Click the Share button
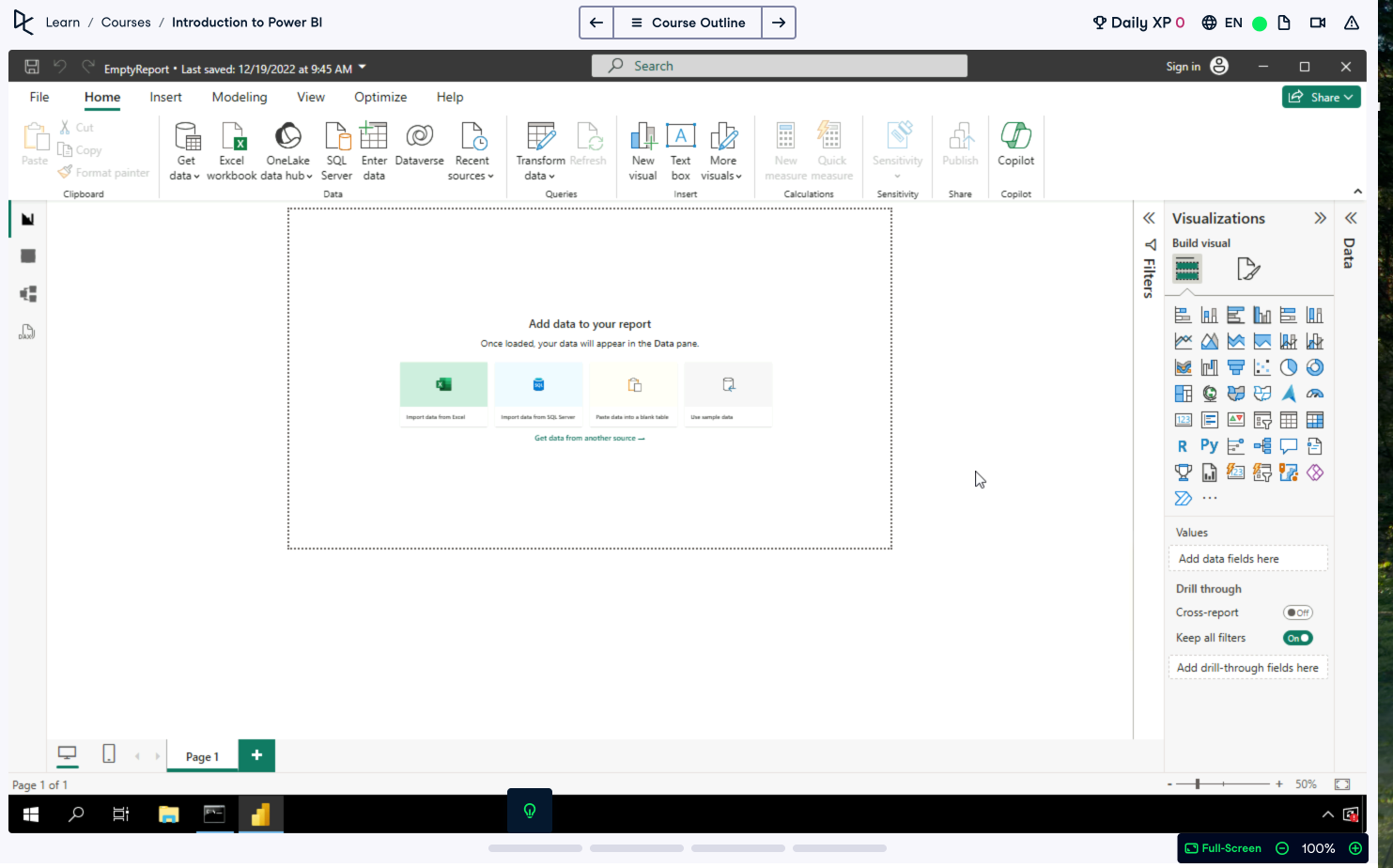 [1321, 97]
